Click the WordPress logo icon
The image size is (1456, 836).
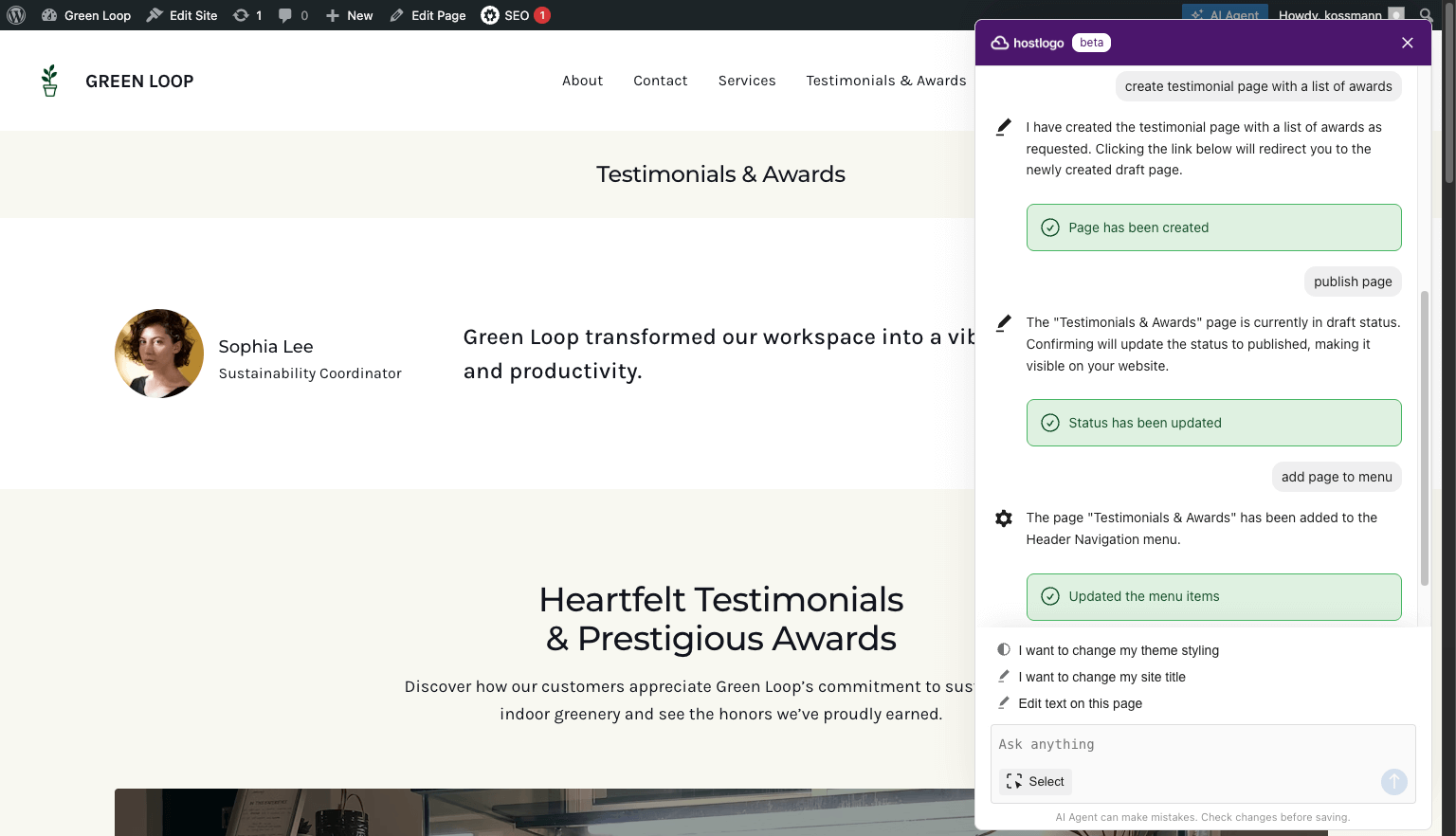pyautogui.click(x=16, y=15)
